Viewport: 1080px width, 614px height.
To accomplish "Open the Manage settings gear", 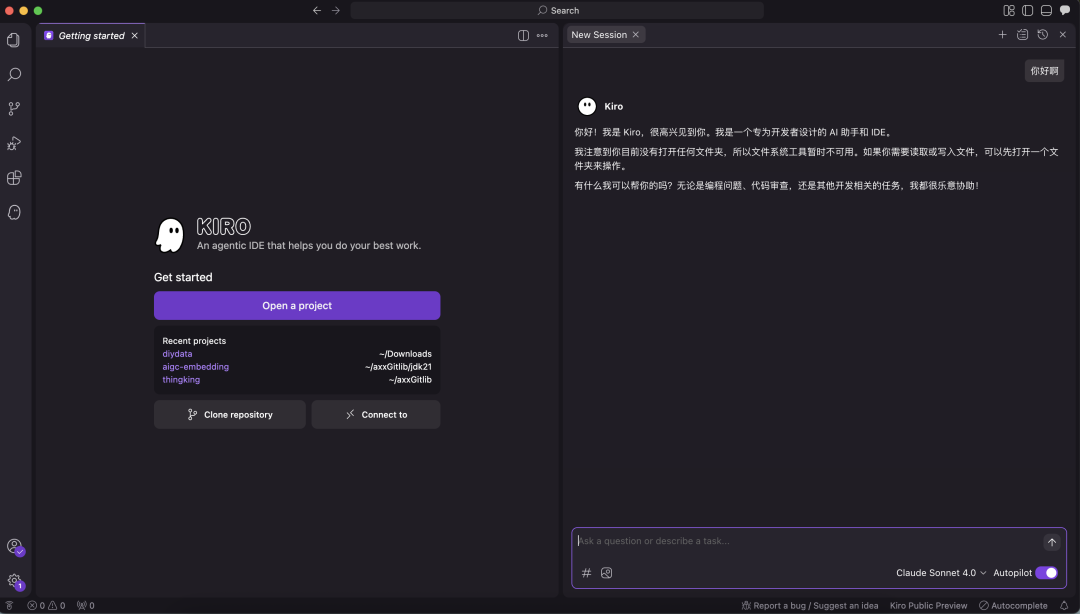I will 14,581.
